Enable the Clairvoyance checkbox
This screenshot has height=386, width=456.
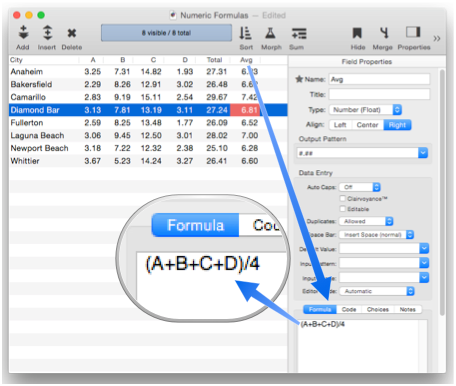(342, 199)
